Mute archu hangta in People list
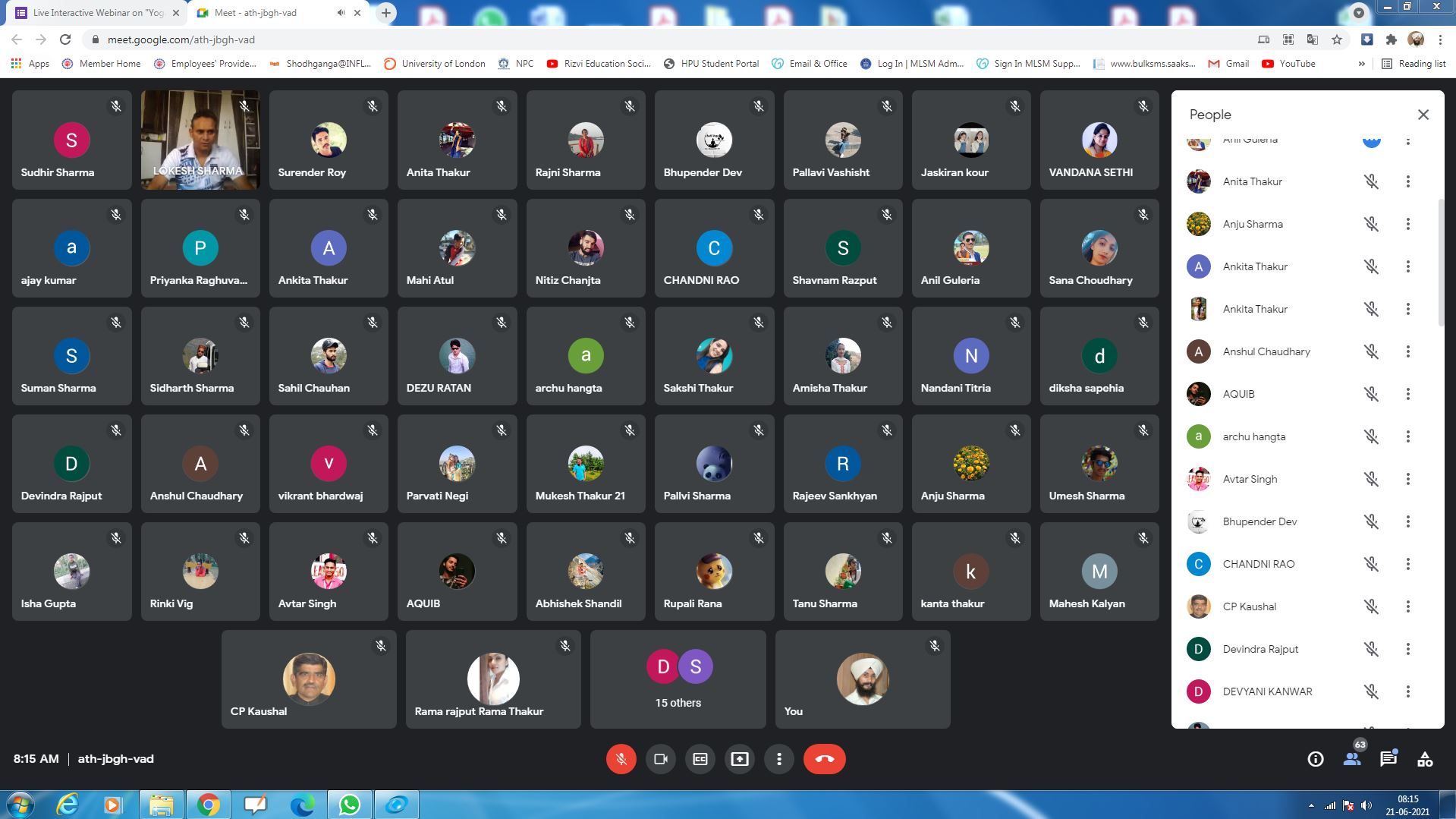This screenshot has height=819, width=1456. click(1371, 436)
